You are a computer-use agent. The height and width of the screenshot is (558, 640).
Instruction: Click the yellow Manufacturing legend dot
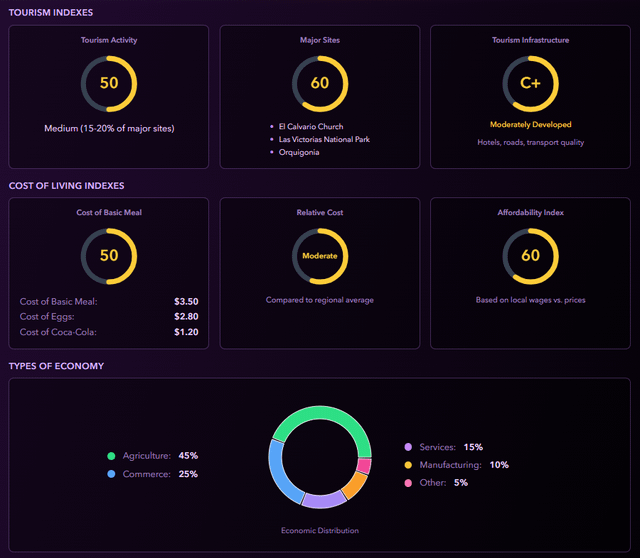pyautogui.click(x=408, y=465)
